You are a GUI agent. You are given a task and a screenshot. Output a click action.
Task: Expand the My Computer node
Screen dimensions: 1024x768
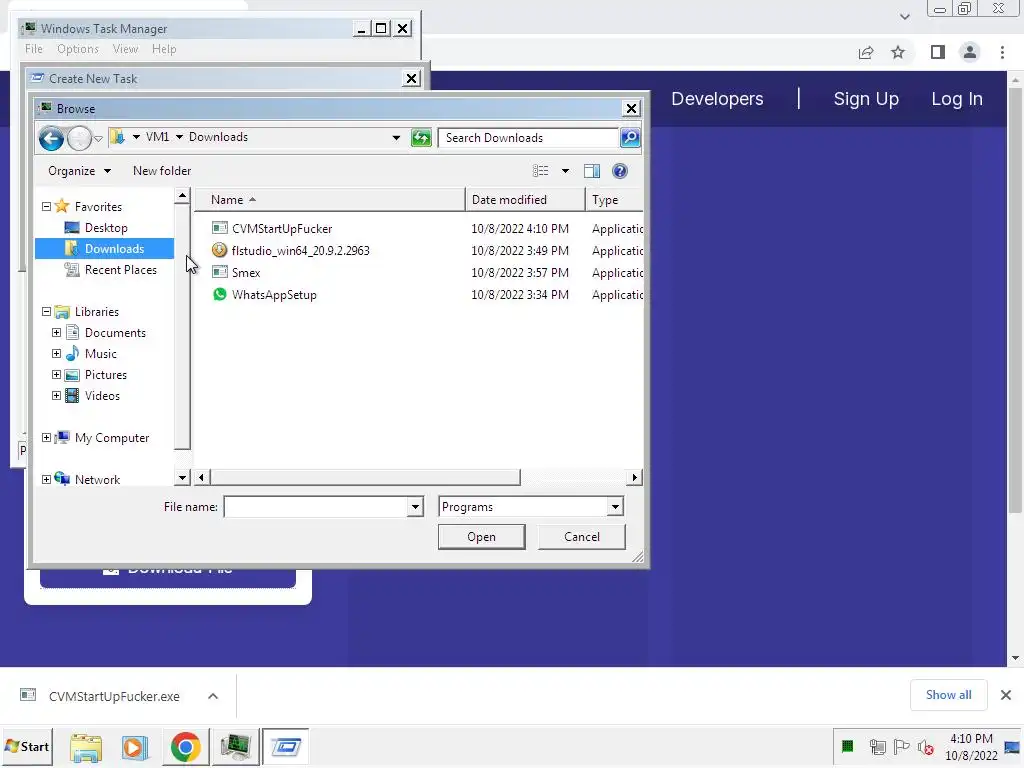(x=46, y=438)
